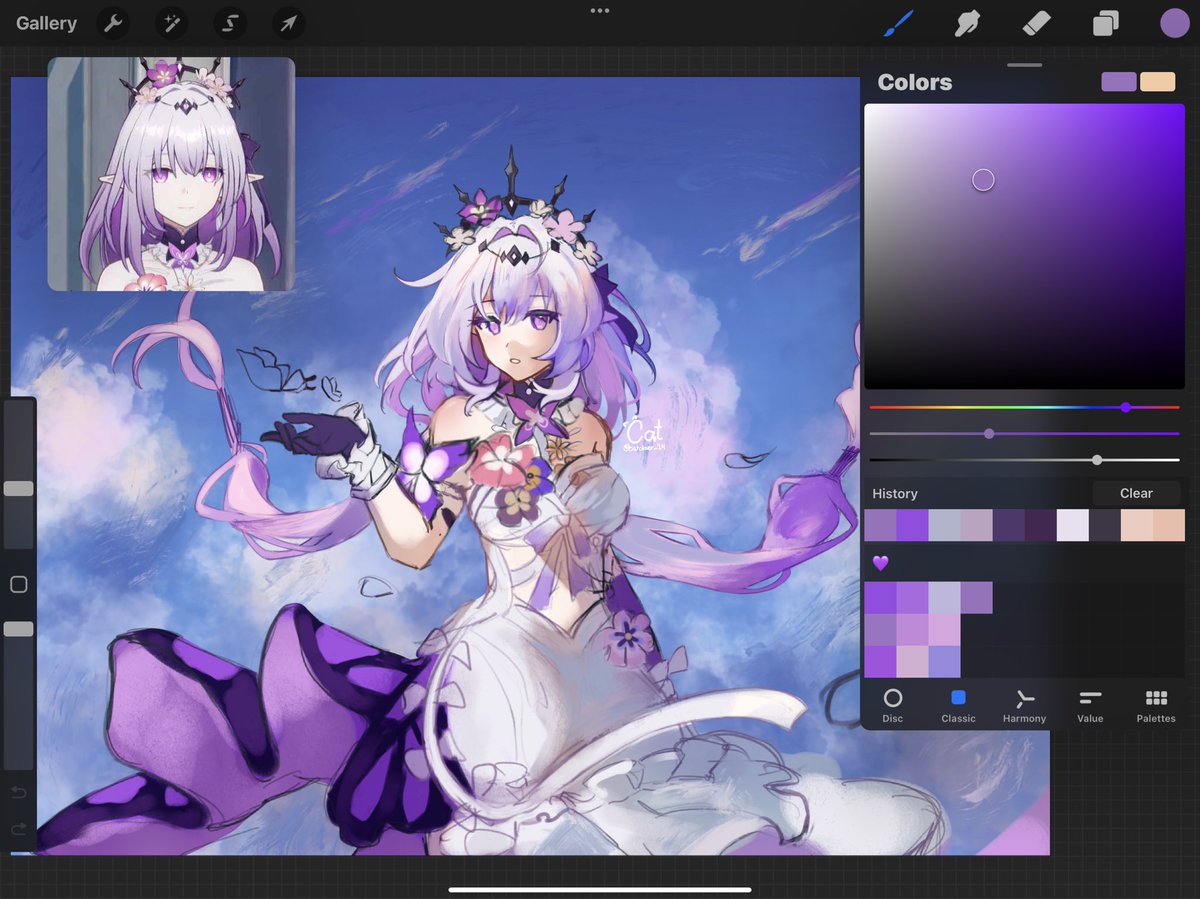Tap the reference image thumbnail
Screen dimensions: 1200x899
point(171,174)
